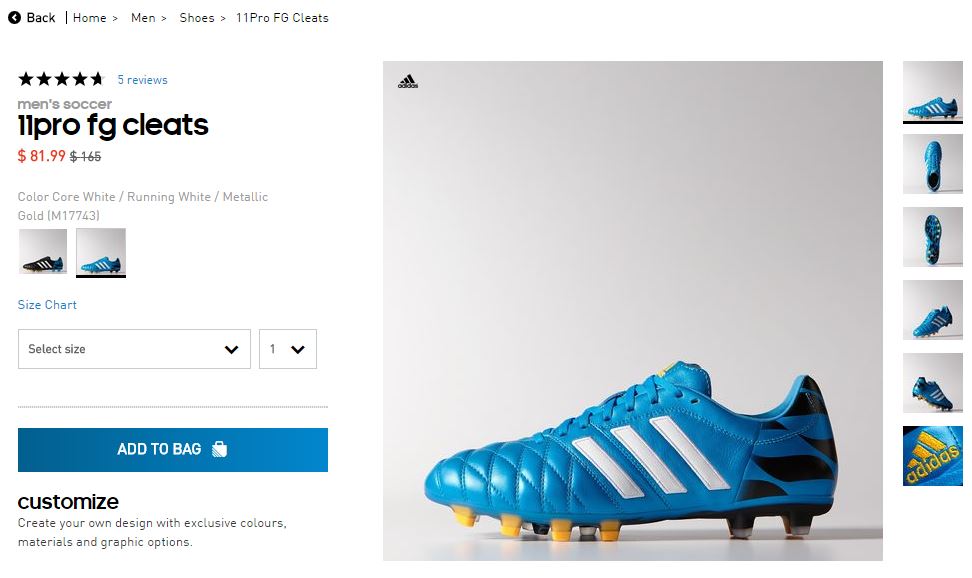Image resolution: width=972 pixels, height=578 pixels.
Task: Select the black colorway swatch
Action: [x=43, y=251]
